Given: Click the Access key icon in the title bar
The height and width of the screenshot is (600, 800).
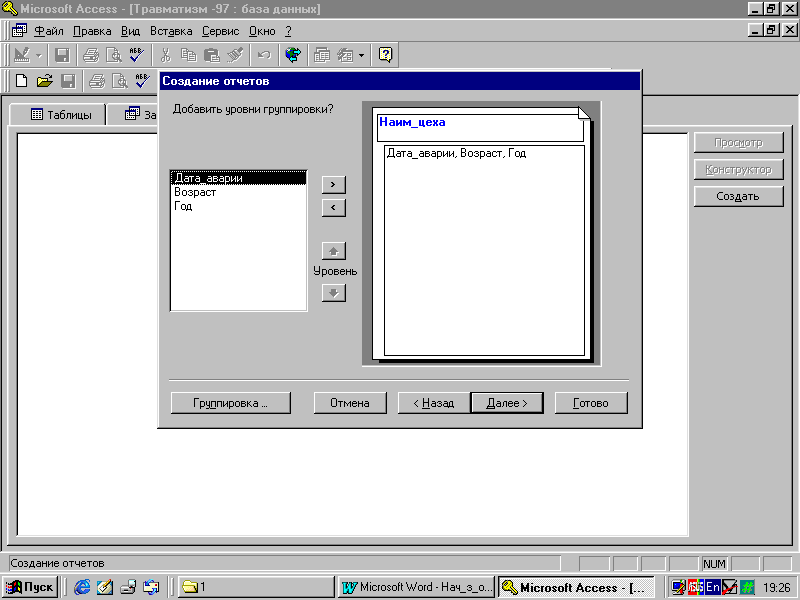Looking at the screenshot, I should coord(9,8).
